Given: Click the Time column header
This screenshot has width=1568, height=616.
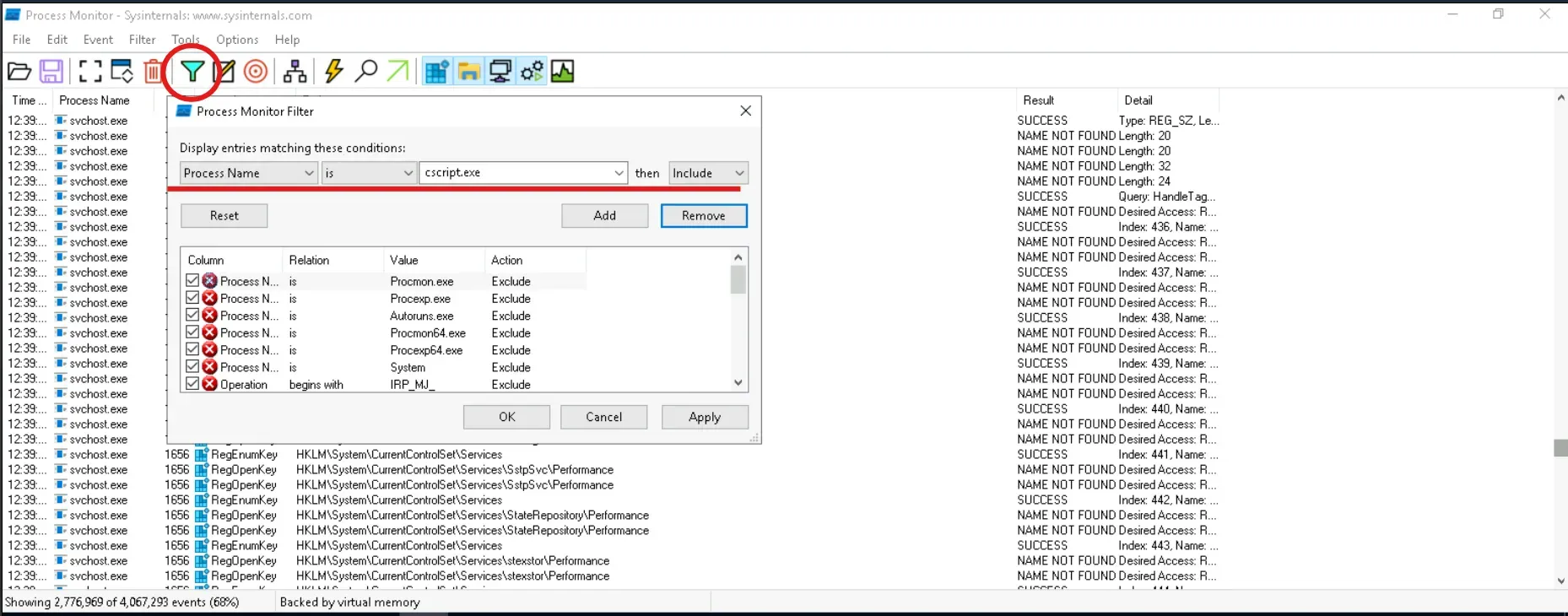Looking at the screenshot, I should pos(28,100).
